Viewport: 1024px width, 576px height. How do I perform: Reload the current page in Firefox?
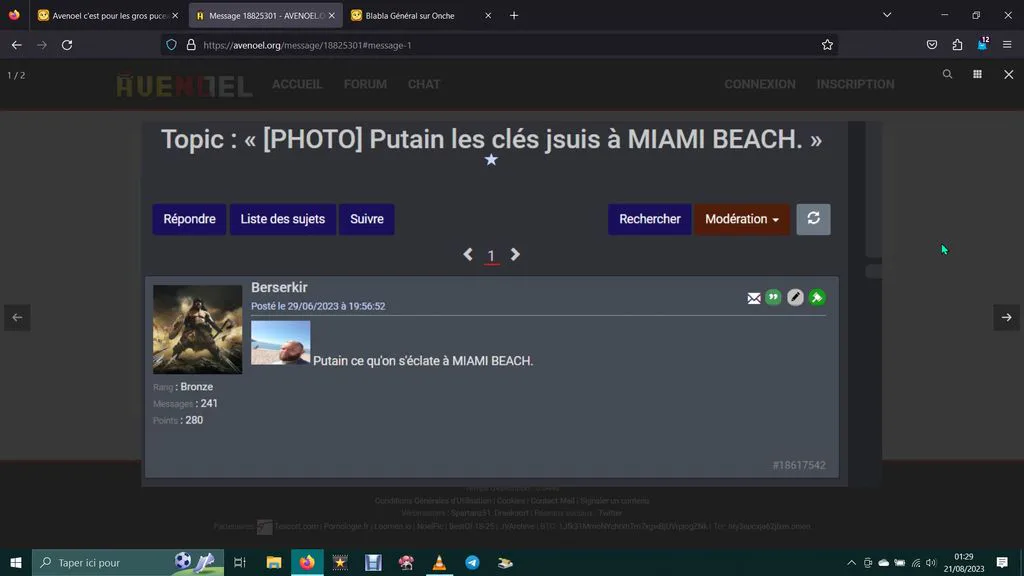[x=67, y=45]
